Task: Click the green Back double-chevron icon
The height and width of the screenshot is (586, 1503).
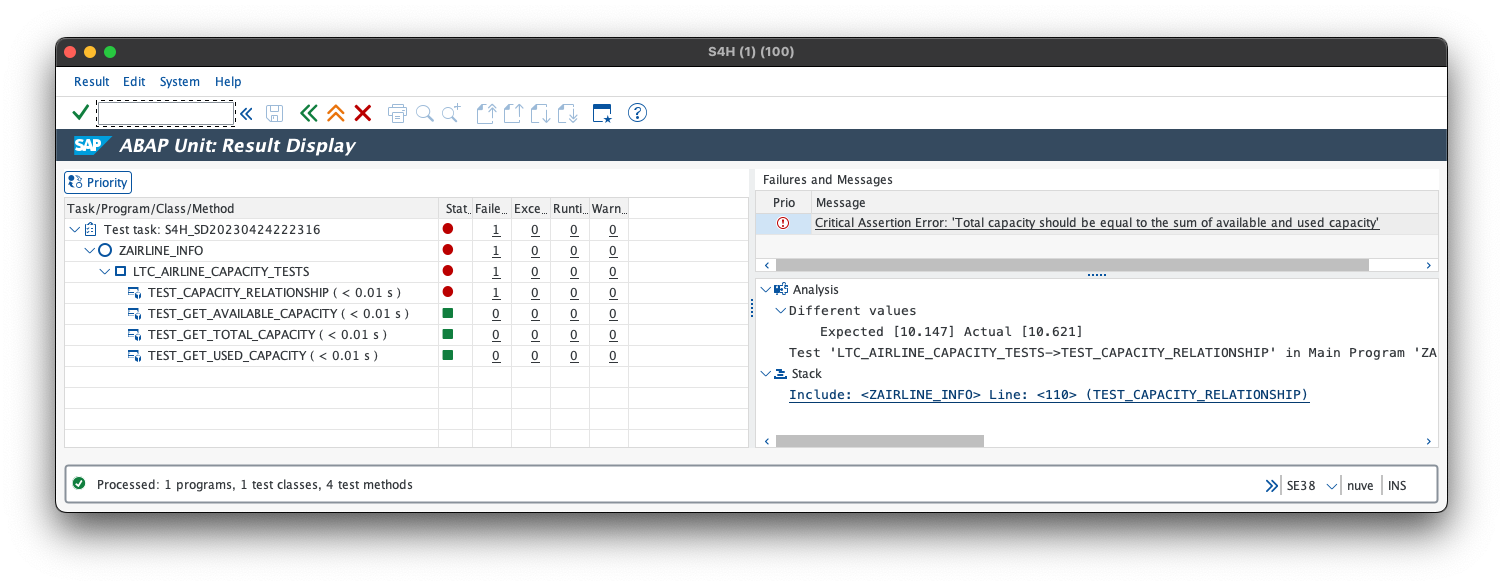Action: [x=309, y=113]
